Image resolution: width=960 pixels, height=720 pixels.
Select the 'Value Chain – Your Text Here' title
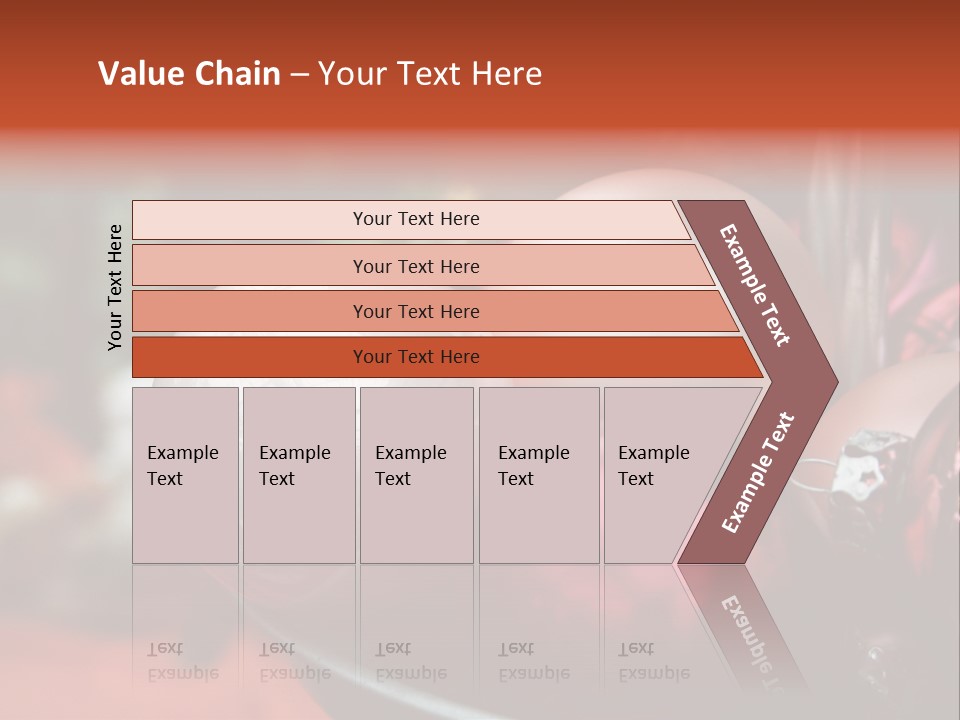point(320,73)
